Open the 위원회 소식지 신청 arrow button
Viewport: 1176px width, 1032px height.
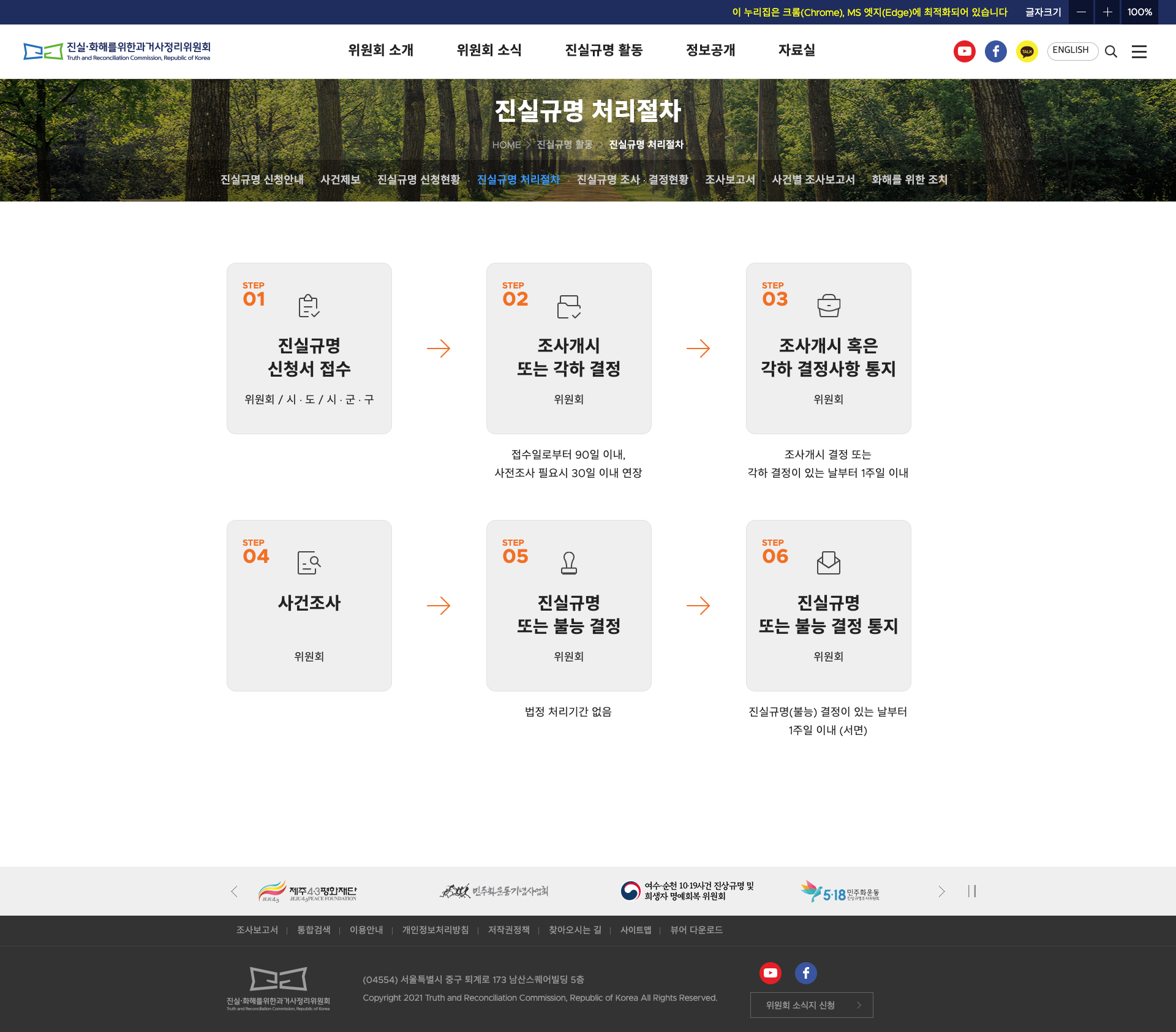pos(811,1005)
